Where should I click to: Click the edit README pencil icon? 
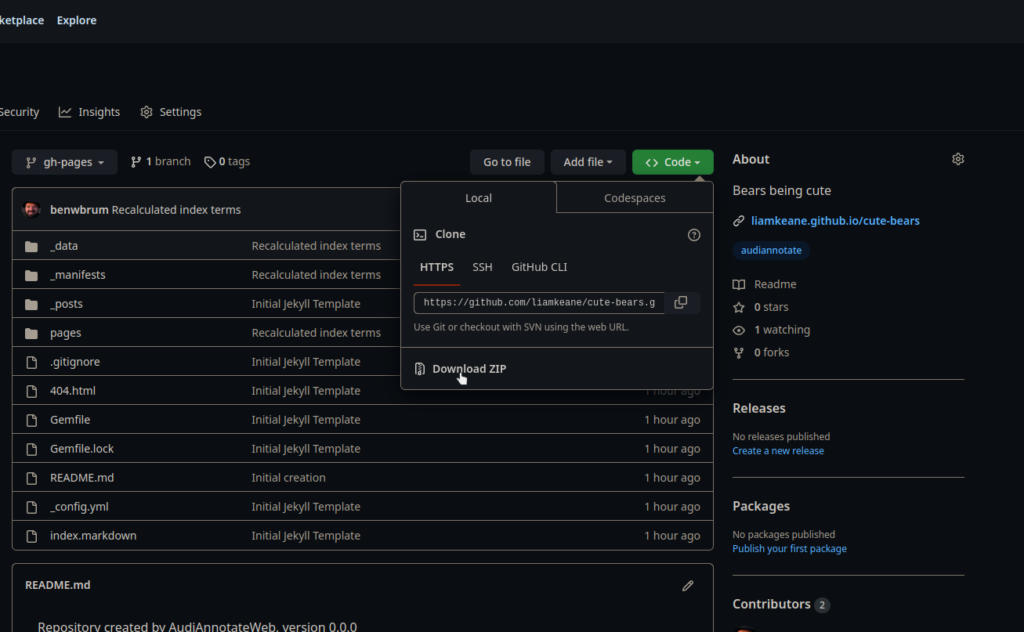tap(688, 586)
